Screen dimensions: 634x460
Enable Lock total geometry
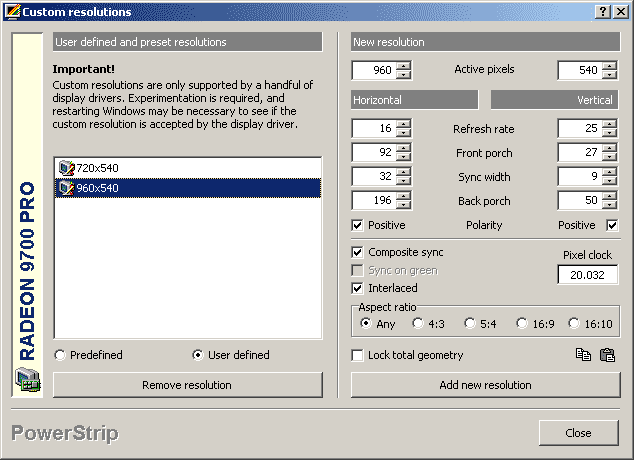(x=357, y=355)
